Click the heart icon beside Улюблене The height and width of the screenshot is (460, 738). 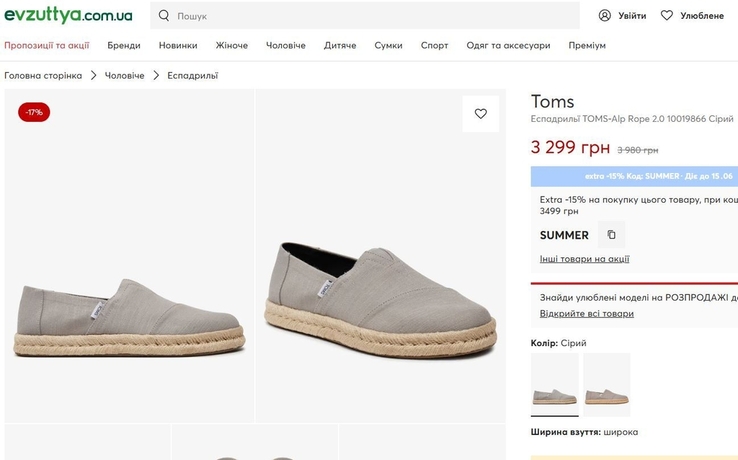pyautogui.click(x=666, y=16)
